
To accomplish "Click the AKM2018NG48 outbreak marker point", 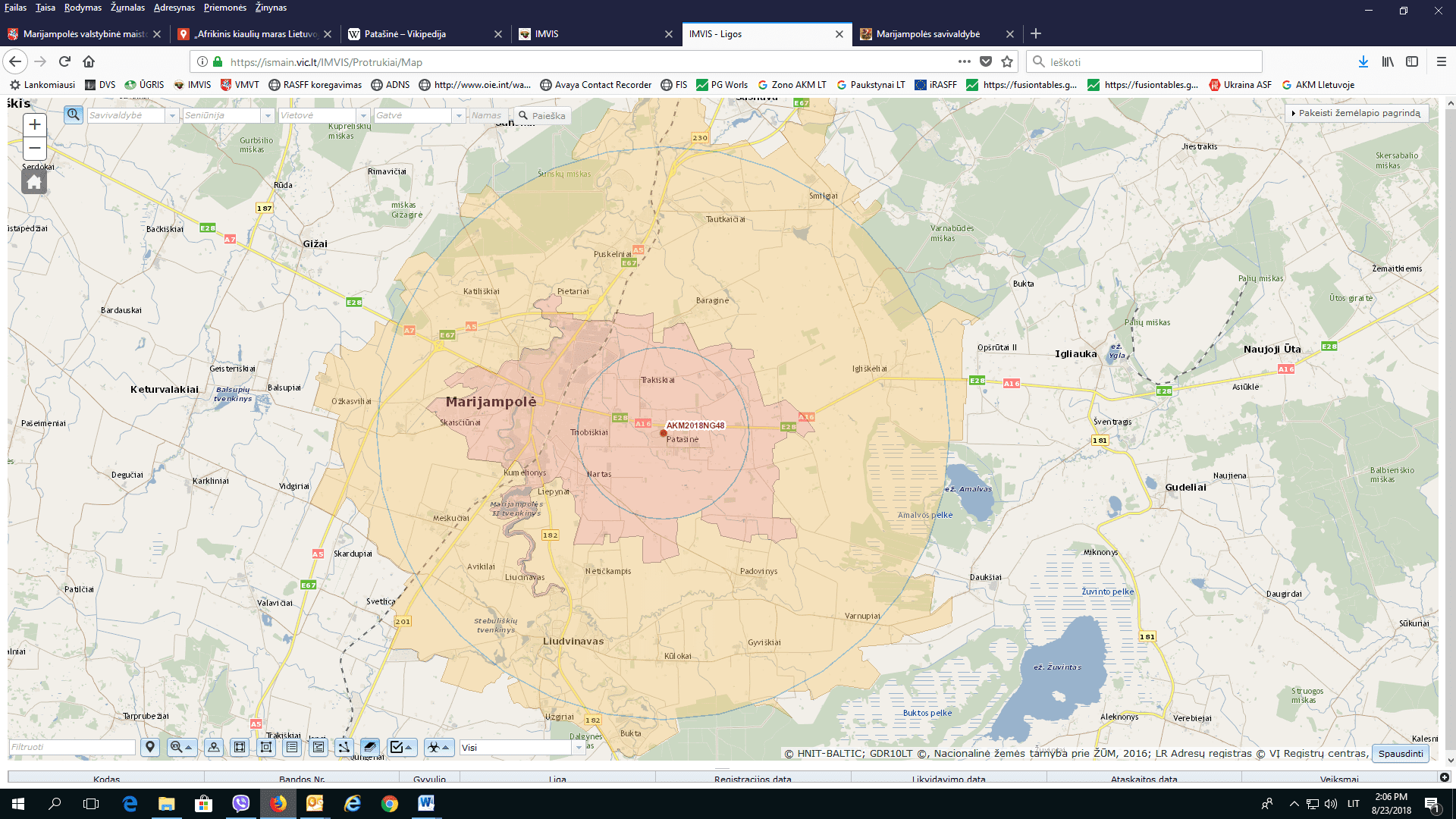I will coord(664,434).
